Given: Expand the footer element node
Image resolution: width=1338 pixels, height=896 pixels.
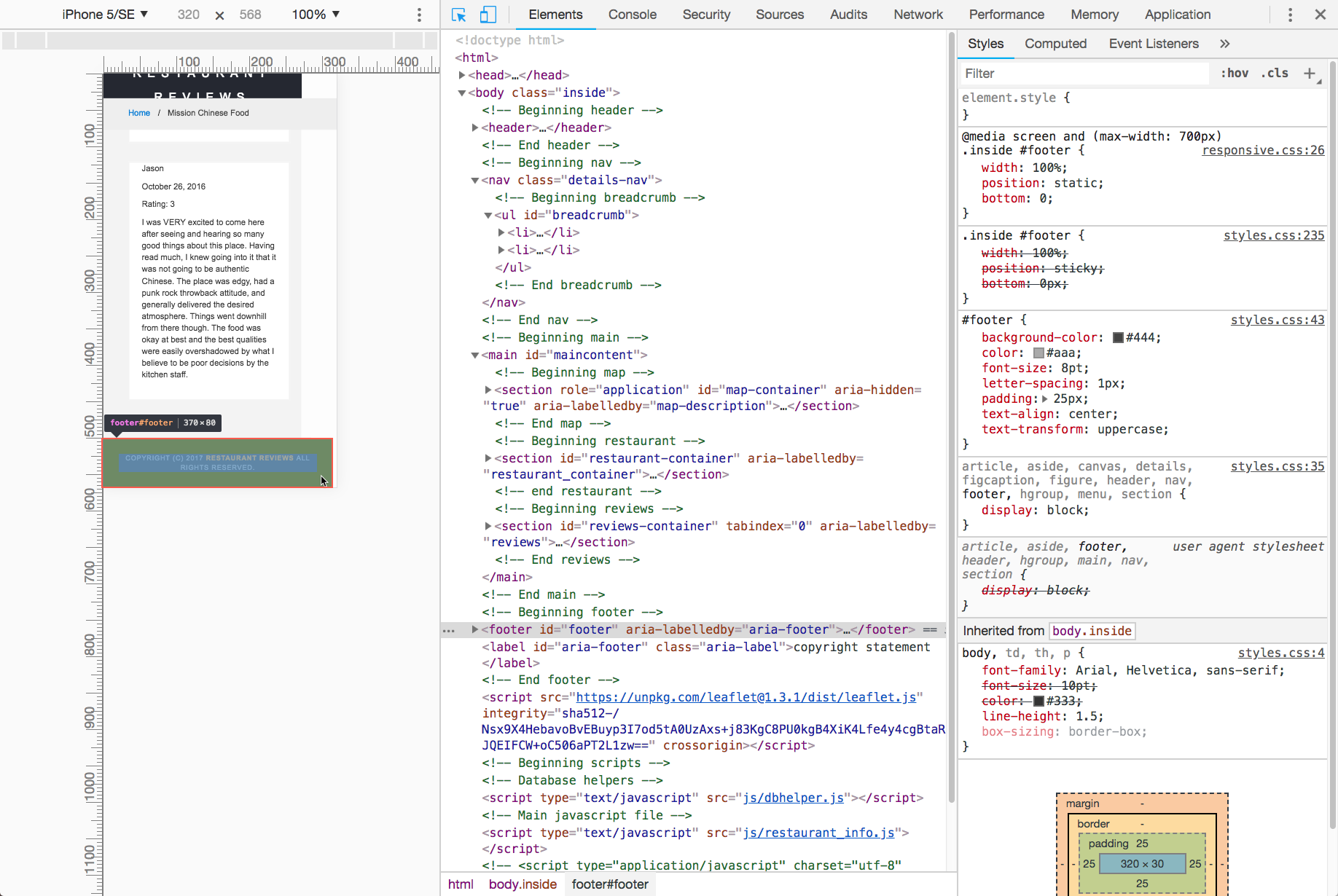Looking at the screenshot, I should coord(475,629).
